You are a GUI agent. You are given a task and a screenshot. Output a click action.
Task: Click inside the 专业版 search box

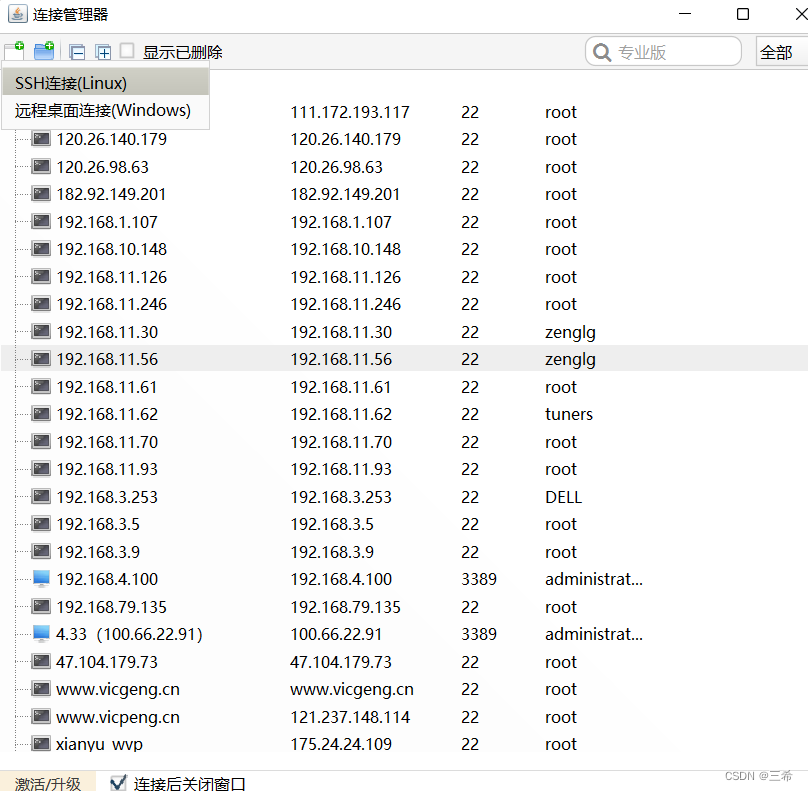pos(670,51)
